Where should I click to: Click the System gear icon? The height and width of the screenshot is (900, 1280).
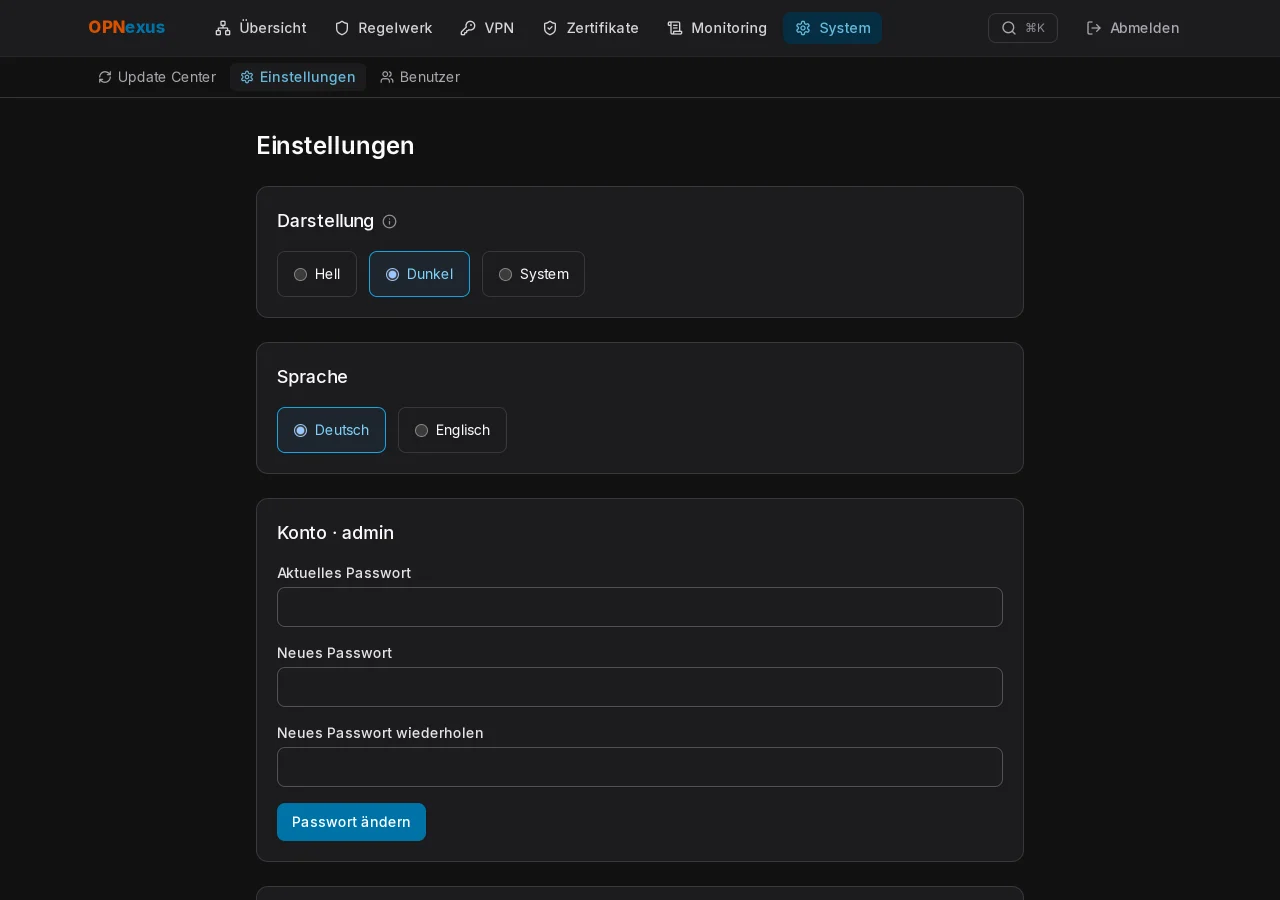pos(803,28)
